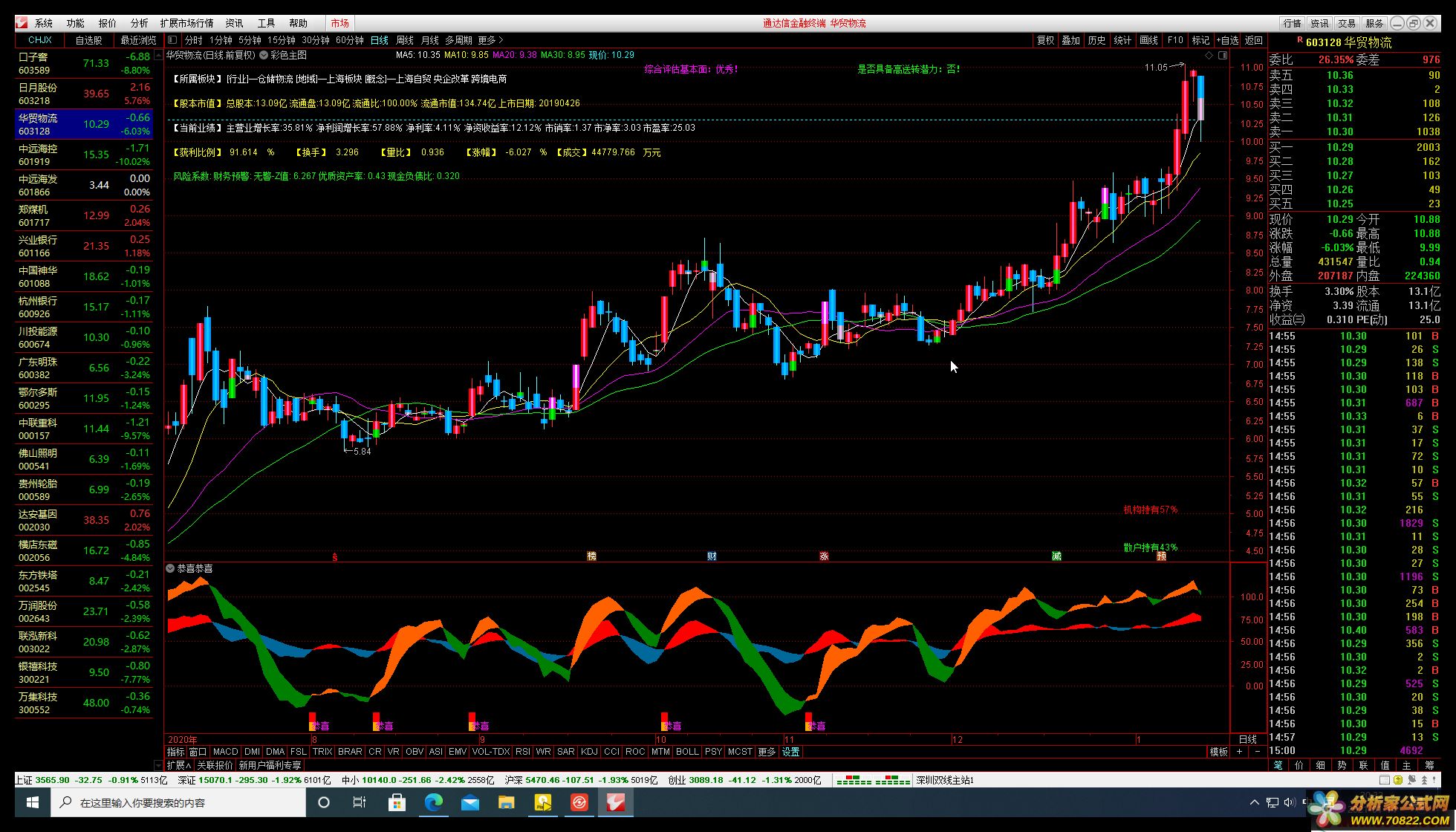The width and height of the screenshot is (1456, 832).
Task: Open Microsoft Store from the taskbar
Action: coord(397,802)
